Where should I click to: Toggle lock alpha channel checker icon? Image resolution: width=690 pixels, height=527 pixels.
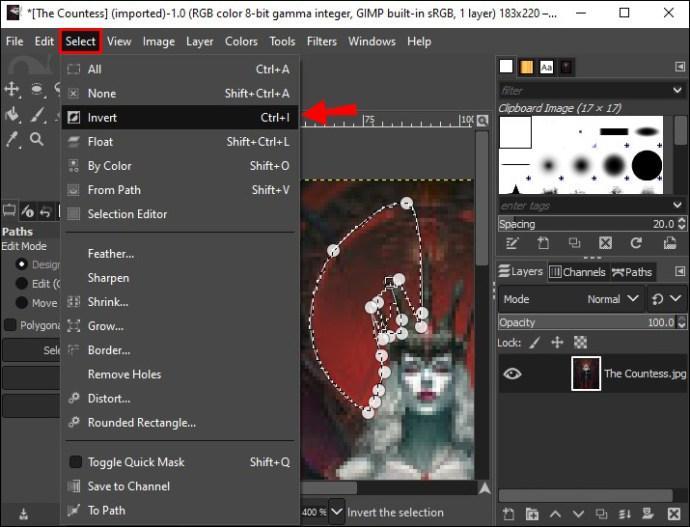click(x=580, y=342)
